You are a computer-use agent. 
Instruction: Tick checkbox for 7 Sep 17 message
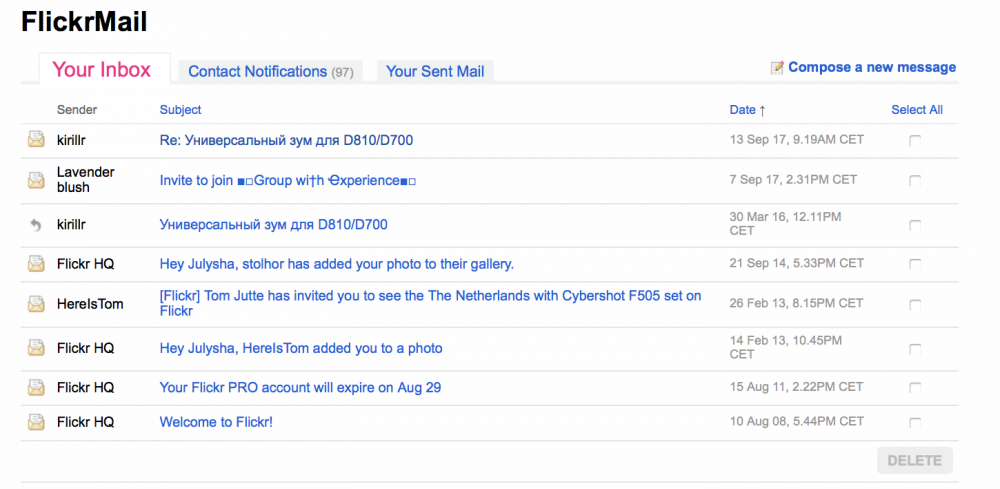[x=915, y=181]
